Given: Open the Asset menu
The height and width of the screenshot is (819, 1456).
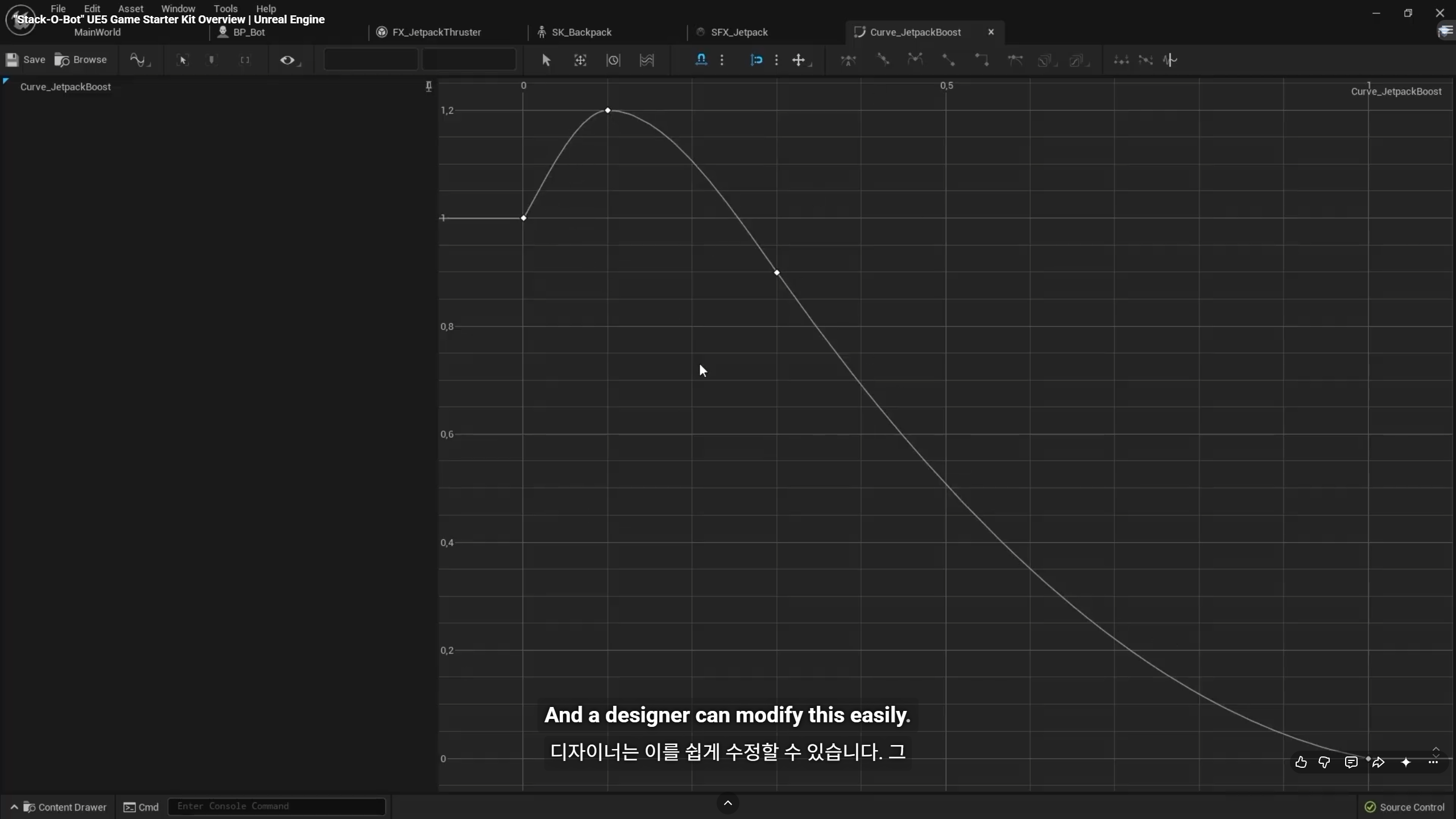Looking at the screenshot, I should (131, 9).
